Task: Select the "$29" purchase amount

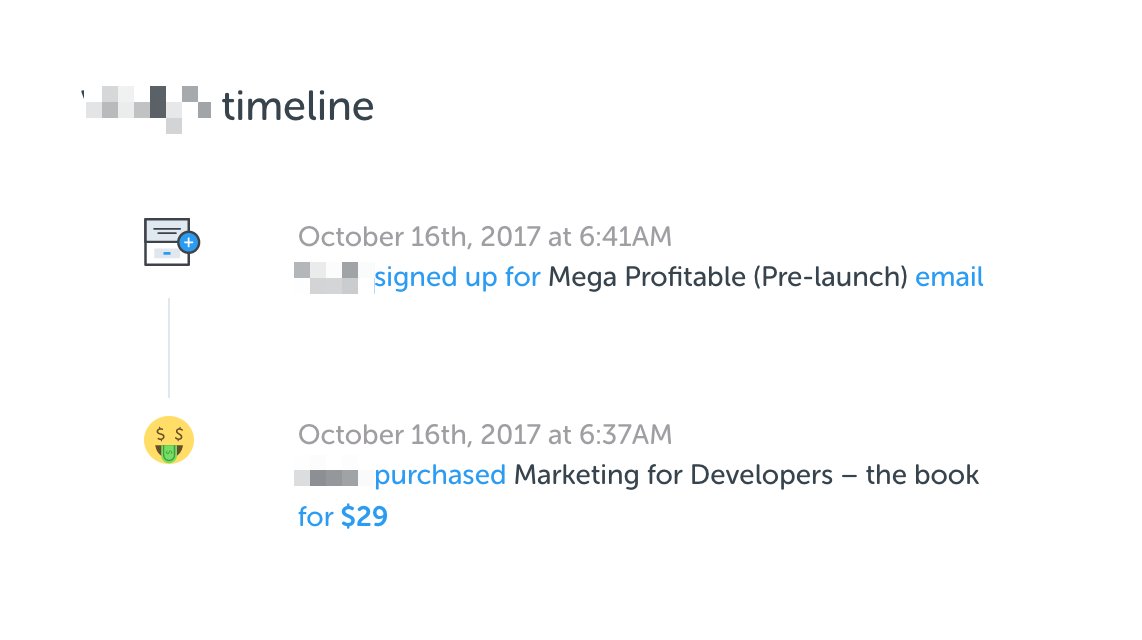Action: [364, 518]
